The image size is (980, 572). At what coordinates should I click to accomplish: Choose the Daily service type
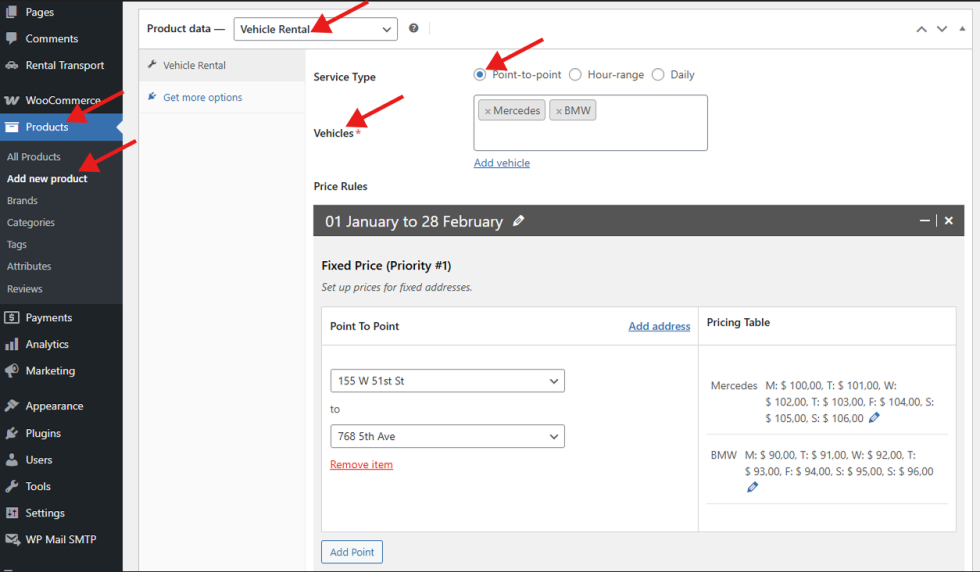click(658, 74)
